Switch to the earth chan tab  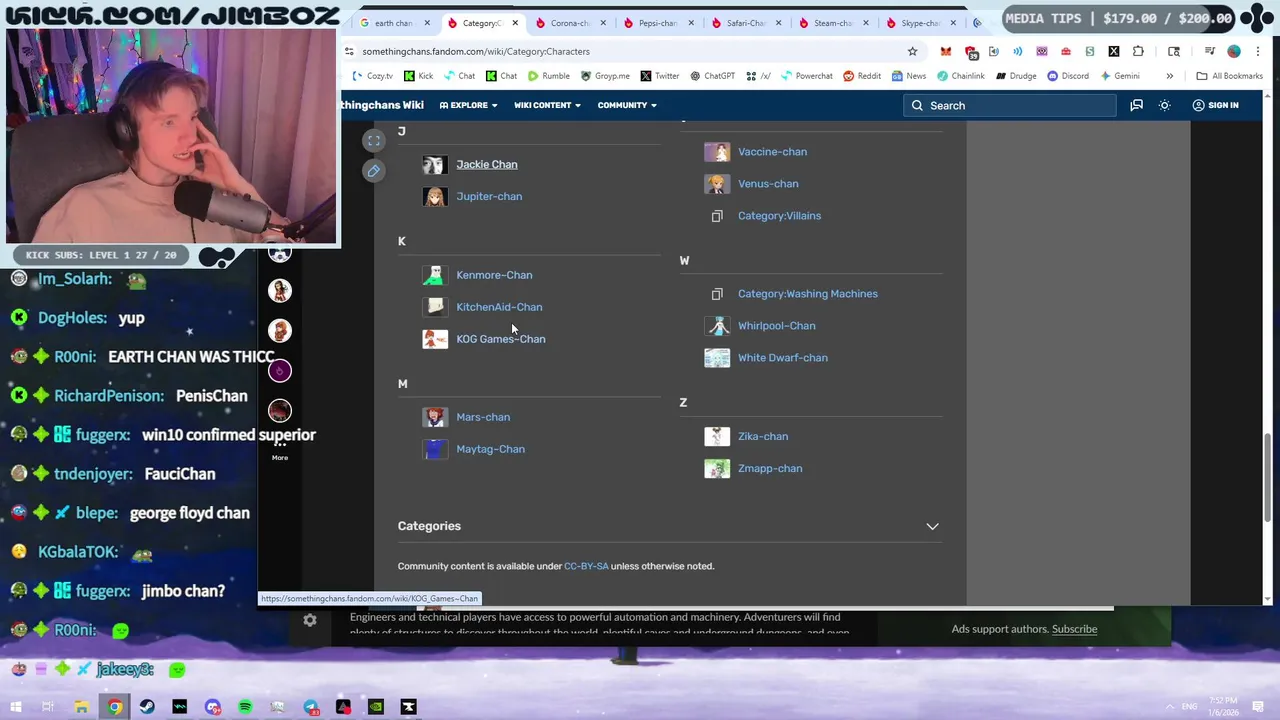[x=392, y=23]
